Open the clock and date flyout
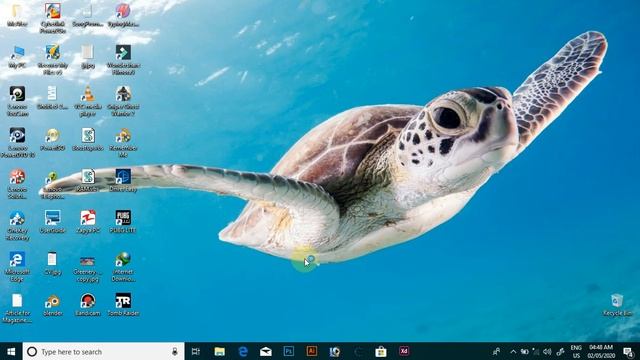640x360 pixels. (601, 351)
